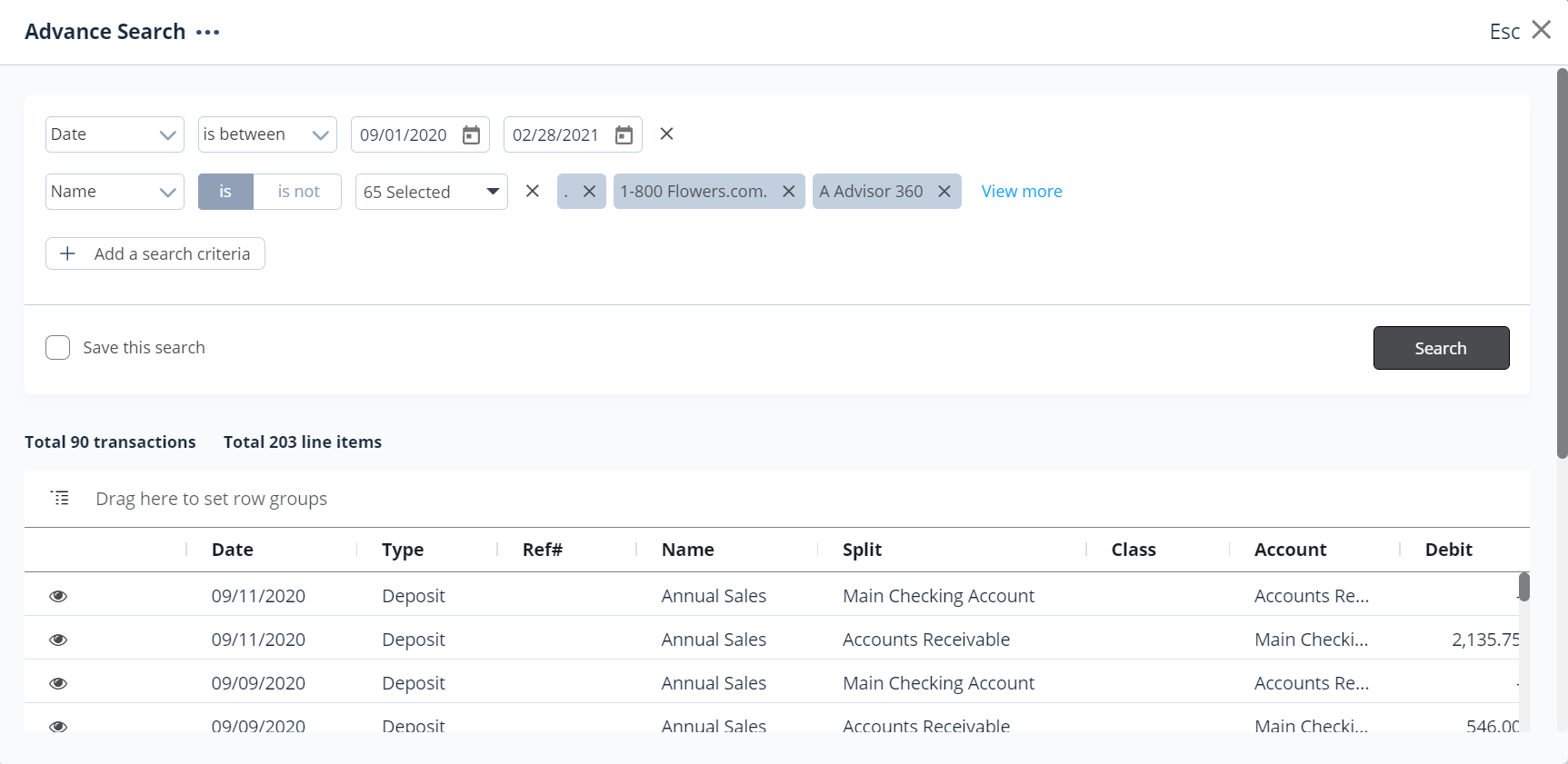The image size is (1568, 764).
Task: Click the plus icon in Add a search criteria
Action: [67, 253]
